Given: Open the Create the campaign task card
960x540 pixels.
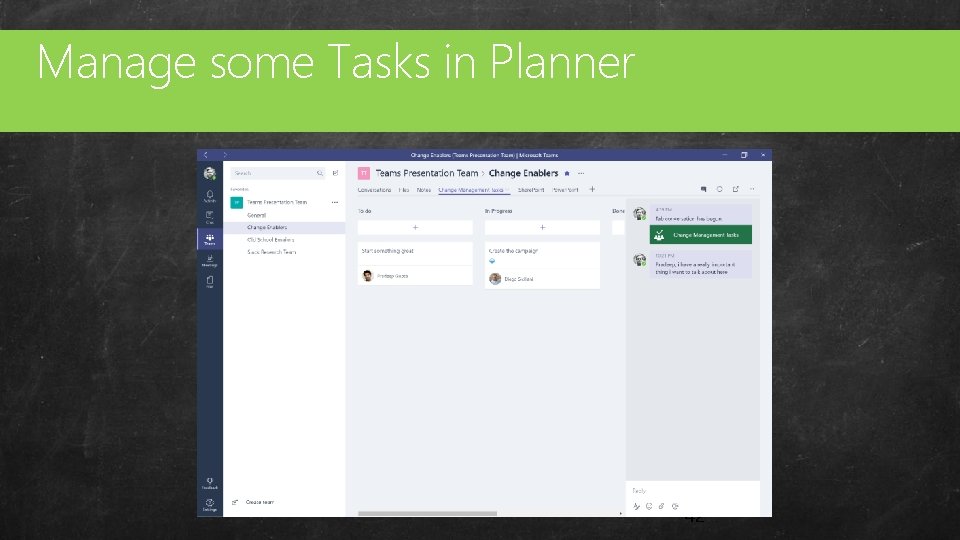Looking at the screenshot, I should (x=542, y=265).
